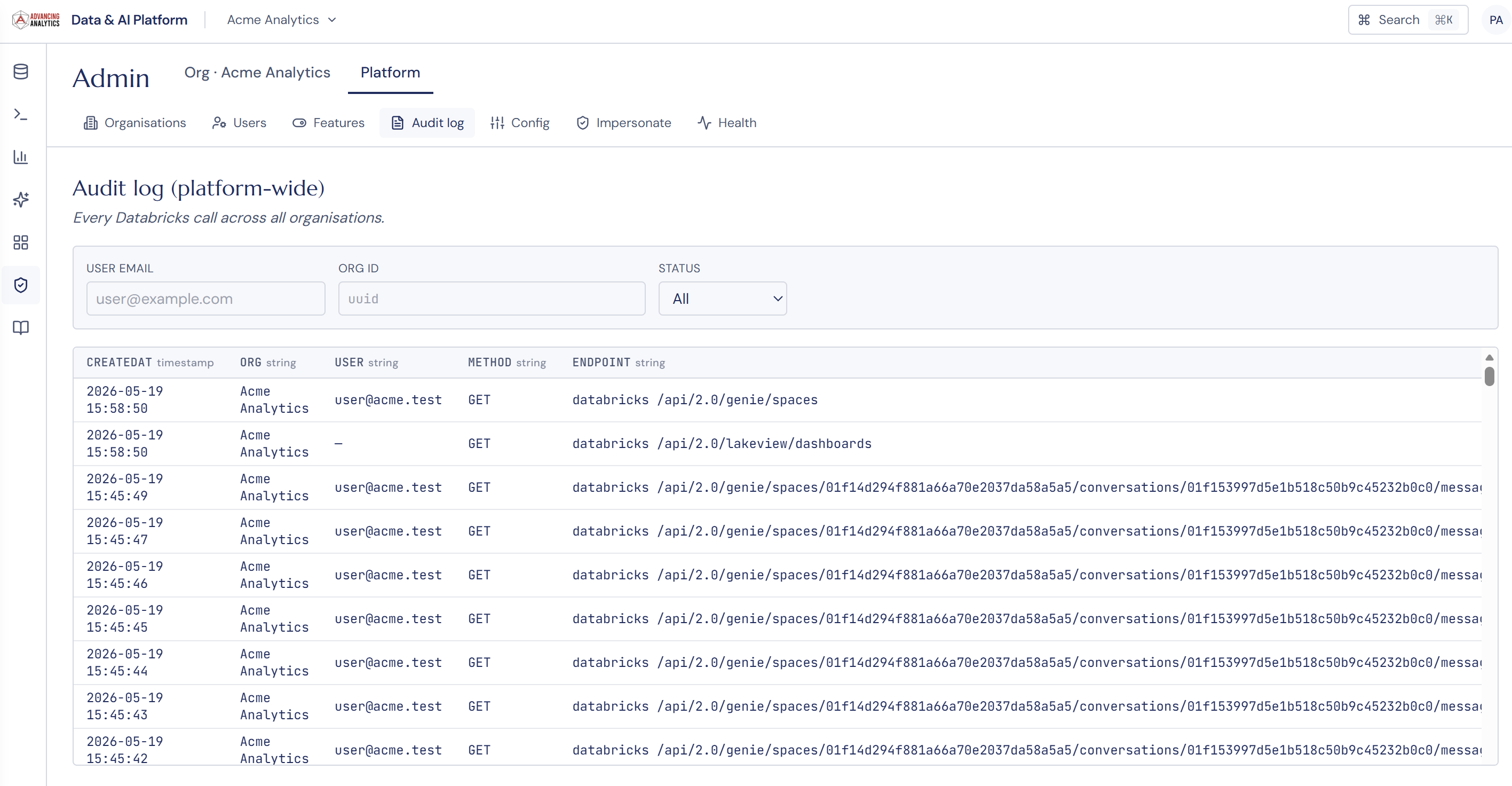Click timestamp 2026-05-19 15:45:46

(125, 575)
